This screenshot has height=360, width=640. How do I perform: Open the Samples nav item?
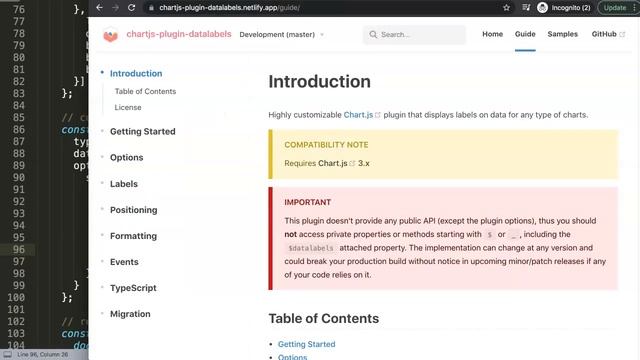[562, 34]
